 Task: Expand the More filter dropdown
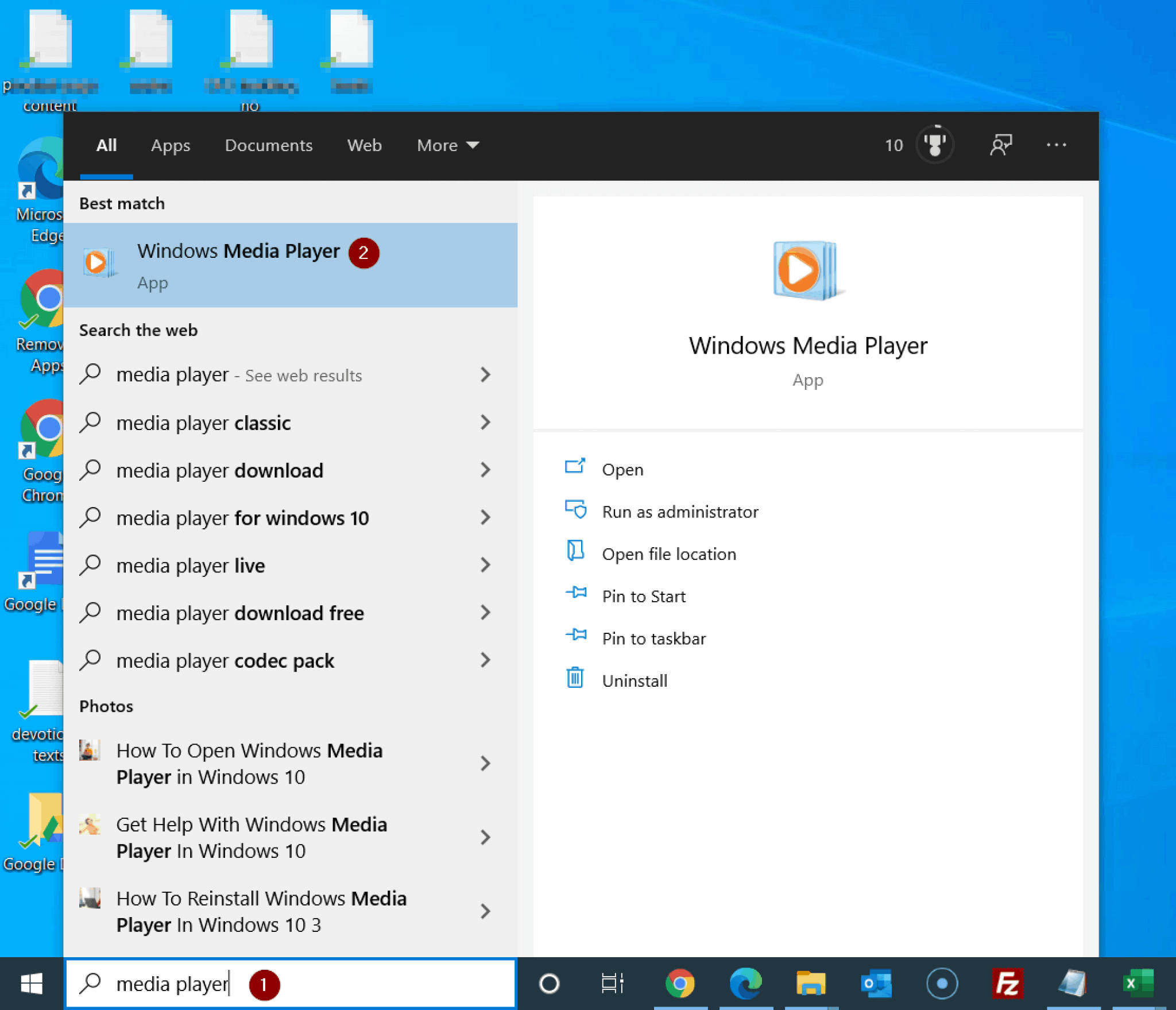click(x=447, y=145)
